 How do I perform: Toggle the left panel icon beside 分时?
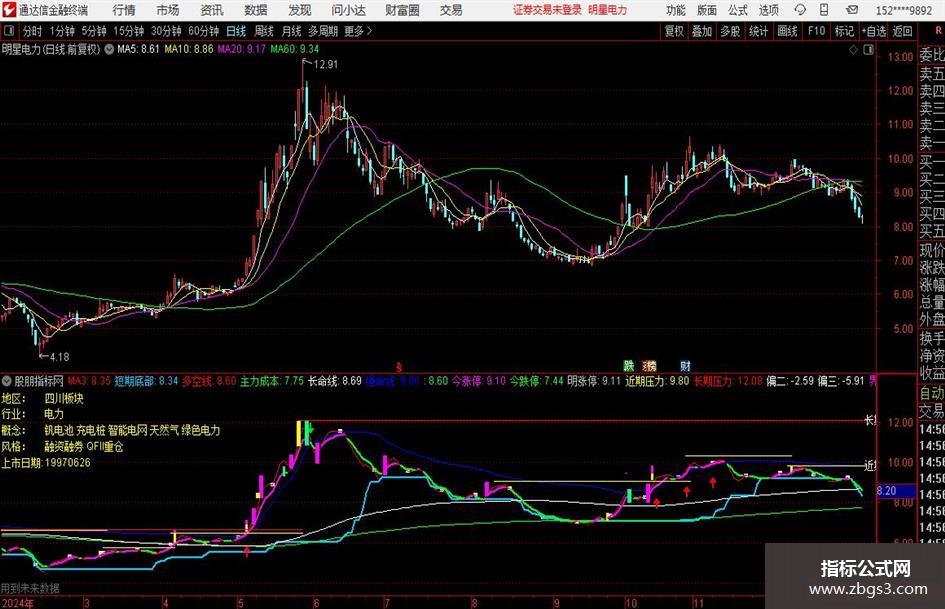pyautogui.click(x=9, y=31)
